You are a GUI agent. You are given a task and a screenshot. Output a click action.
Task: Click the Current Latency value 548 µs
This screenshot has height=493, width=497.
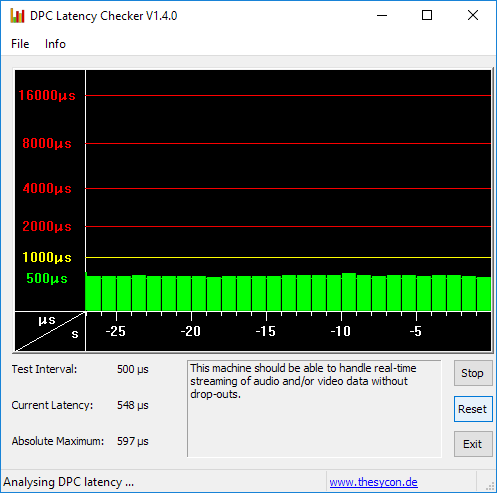(133, 405)
